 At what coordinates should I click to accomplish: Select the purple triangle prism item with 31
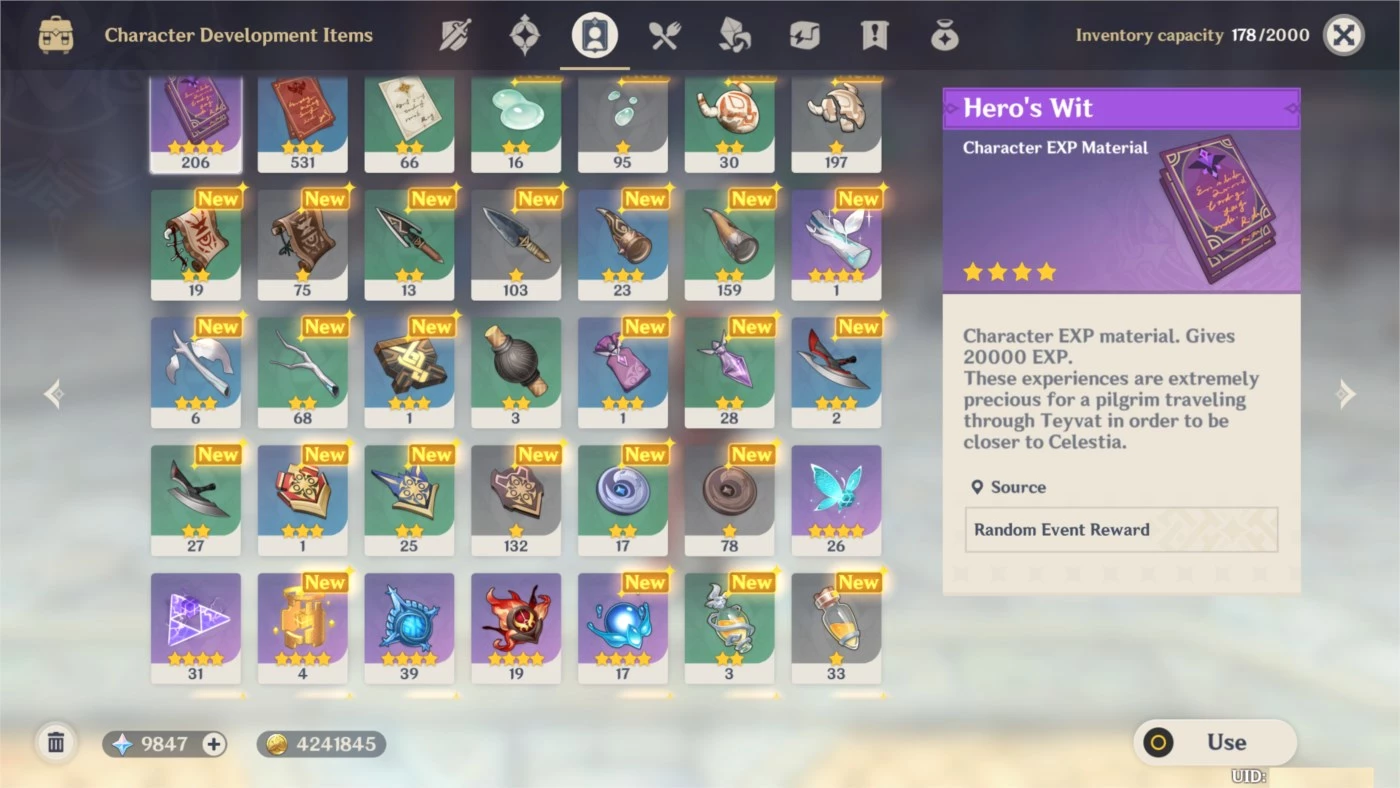click(x=196, y=628)
